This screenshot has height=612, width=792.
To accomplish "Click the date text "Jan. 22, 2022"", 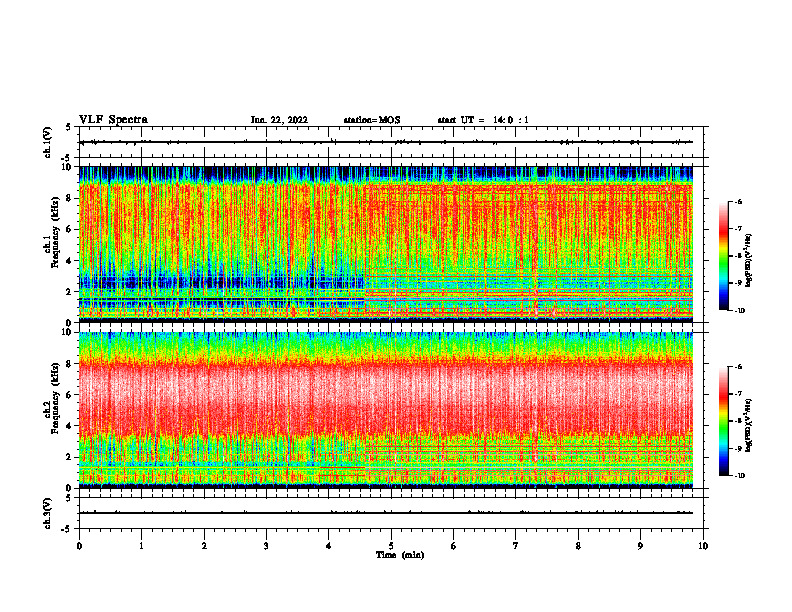I will [x=279, y=120].
